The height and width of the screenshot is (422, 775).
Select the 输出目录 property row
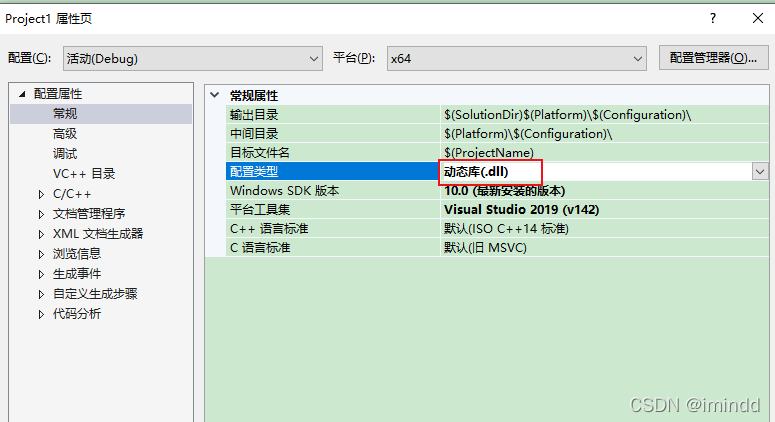[497, 115]
